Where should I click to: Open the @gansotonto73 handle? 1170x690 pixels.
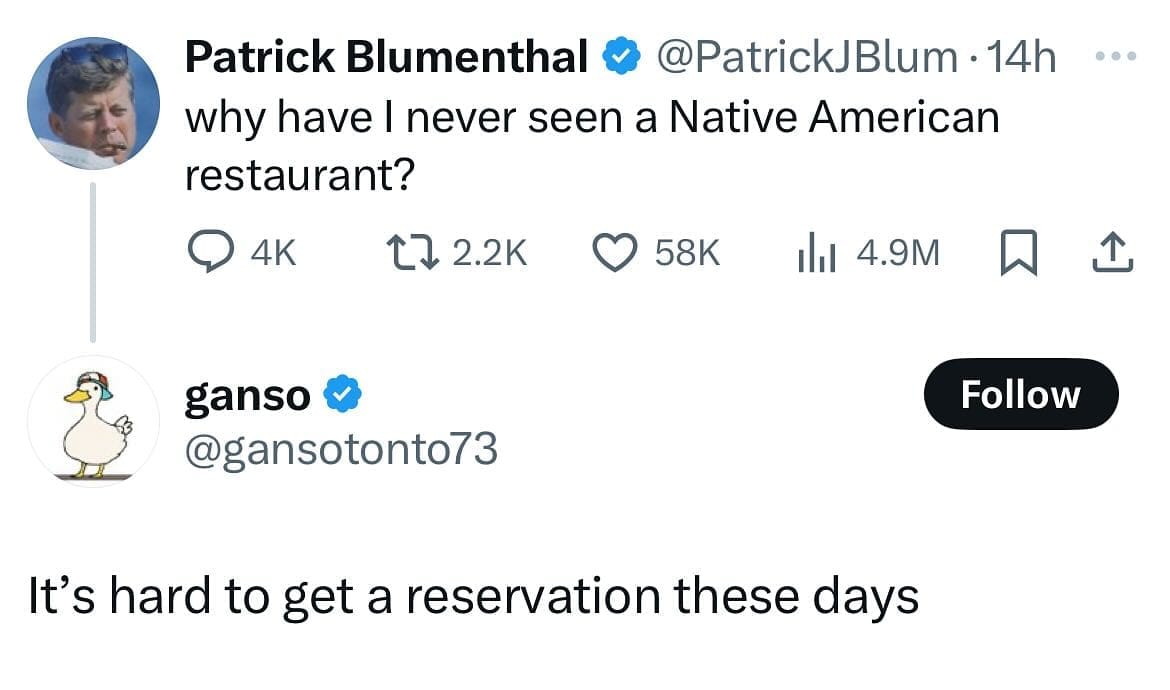point(340,450)
